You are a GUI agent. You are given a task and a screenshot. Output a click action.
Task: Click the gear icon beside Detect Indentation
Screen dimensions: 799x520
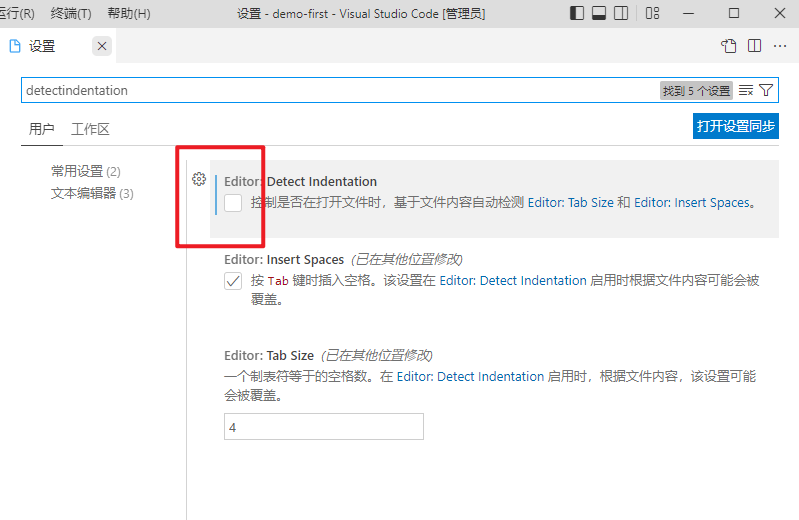tap(198, 179)
